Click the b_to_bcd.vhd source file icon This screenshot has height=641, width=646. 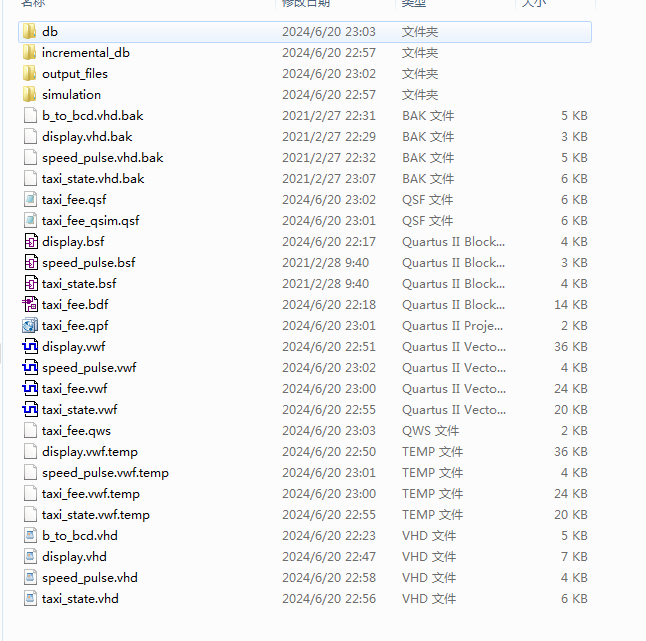pyautogui.click(x=30, y=536)
